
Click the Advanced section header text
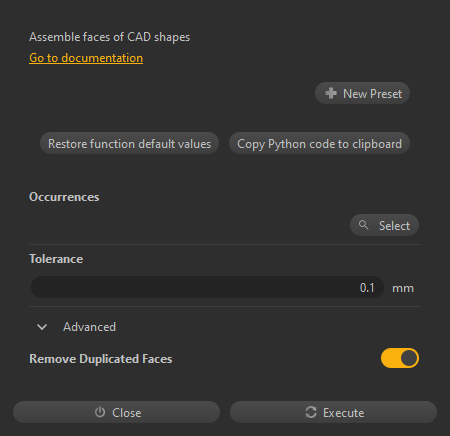(x=89, y=327)
